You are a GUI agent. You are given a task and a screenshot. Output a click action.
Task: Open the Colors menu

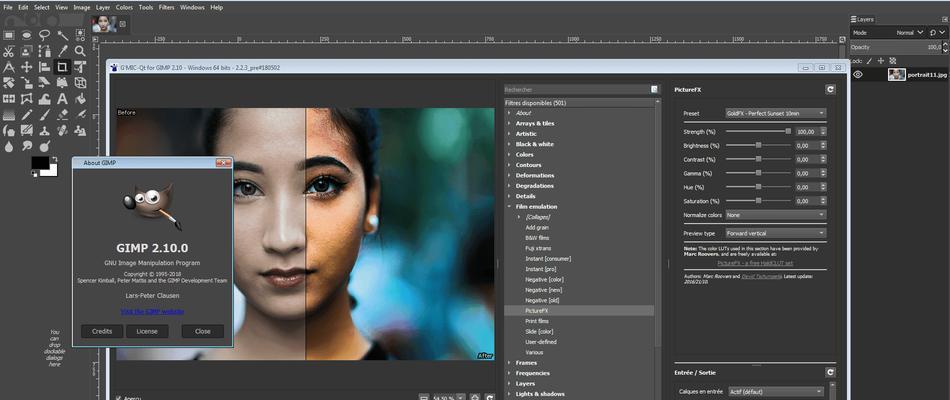point(124,7)
